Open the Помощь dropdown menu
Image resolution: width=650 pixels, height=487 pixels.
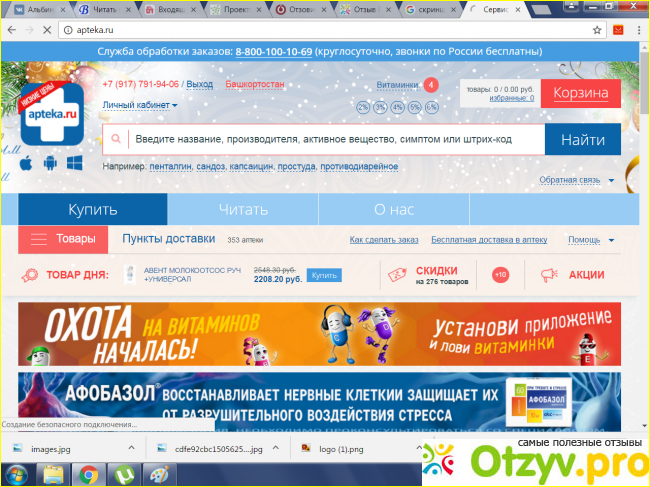click(x=590, y=240)
